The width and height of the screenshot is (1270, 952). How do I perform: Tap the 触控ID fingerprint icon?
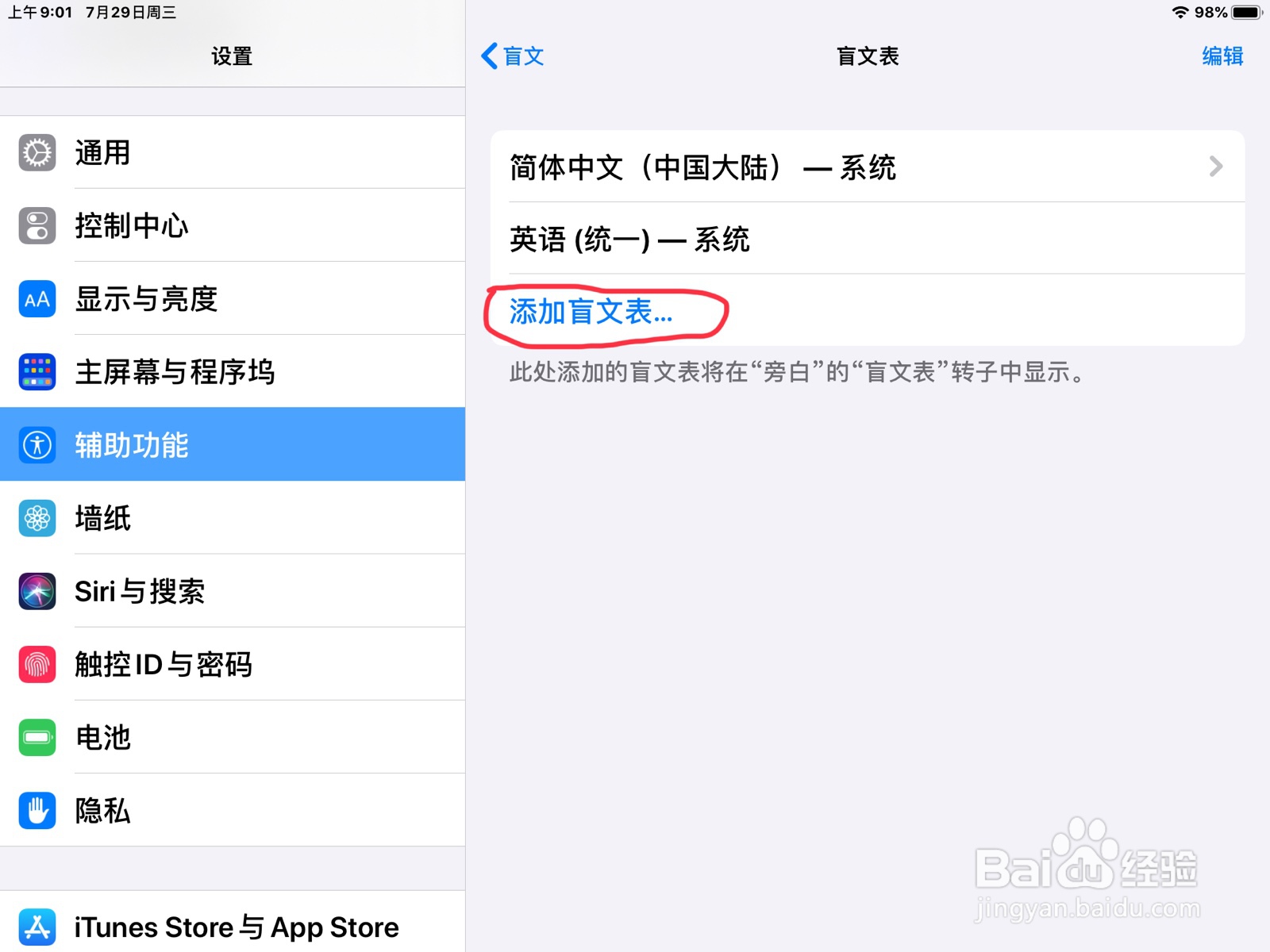(37, 664)
